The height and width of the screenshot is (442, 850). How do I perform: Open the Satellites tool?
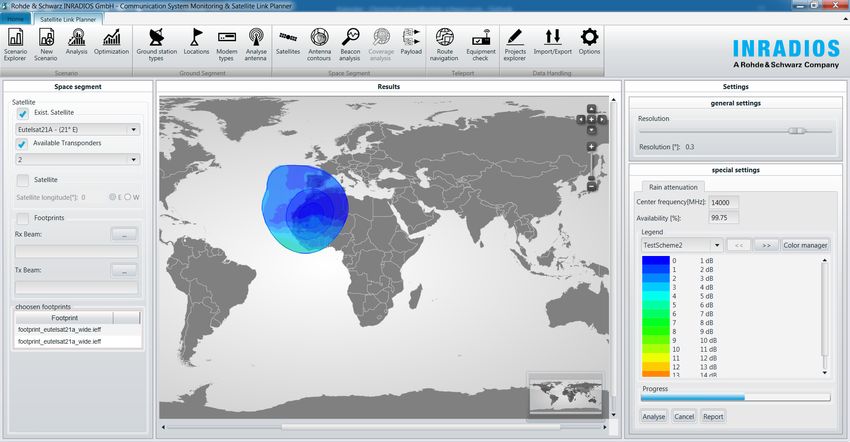[x=288, y=42]
